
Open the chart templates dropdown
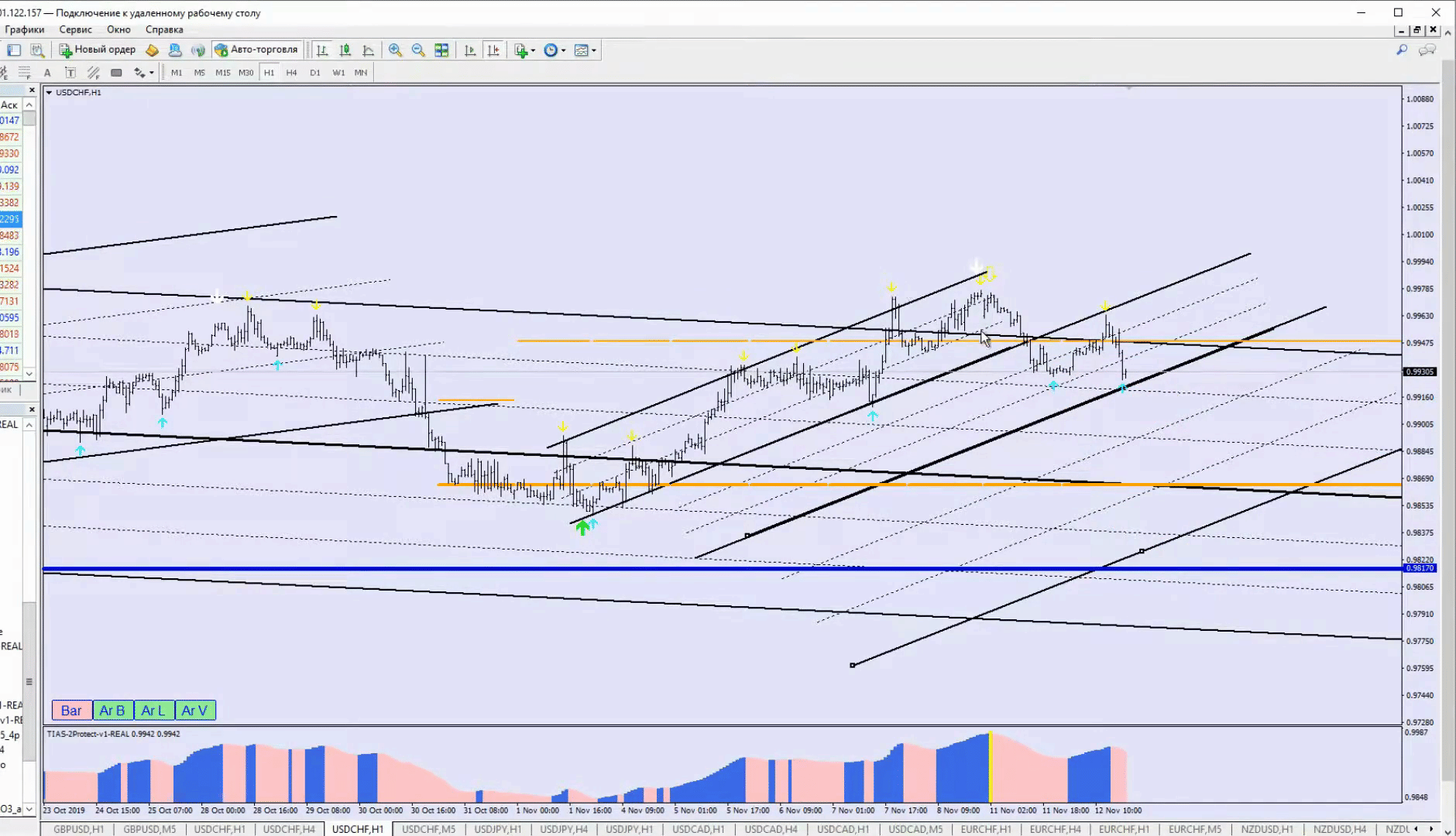click(x=585, y=50)
